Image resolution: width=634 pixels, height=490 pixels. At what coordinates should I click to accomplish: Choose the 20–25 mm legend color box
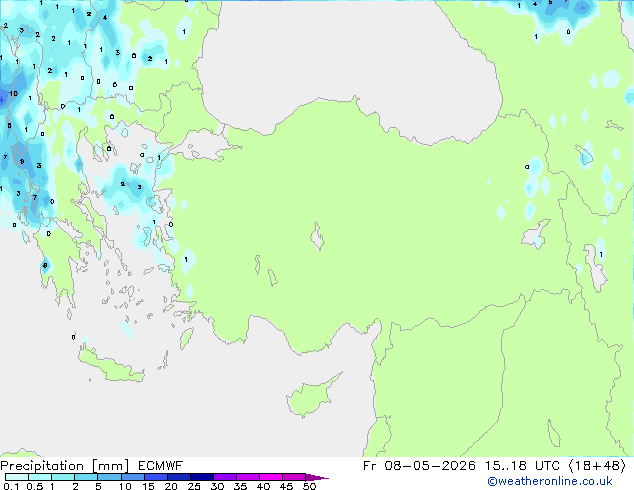[x=178, y=477]
